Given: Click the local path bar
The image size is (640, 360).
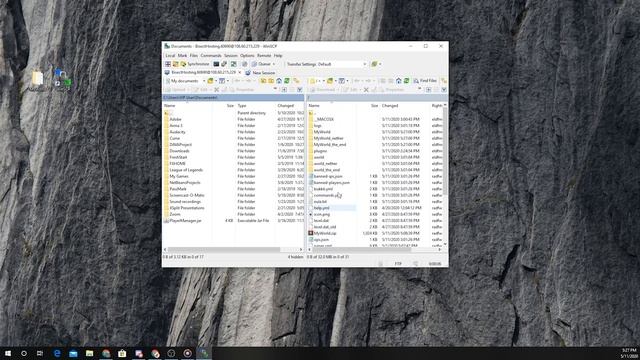Looking at the screenshot, I should click(x=233, y=98).
